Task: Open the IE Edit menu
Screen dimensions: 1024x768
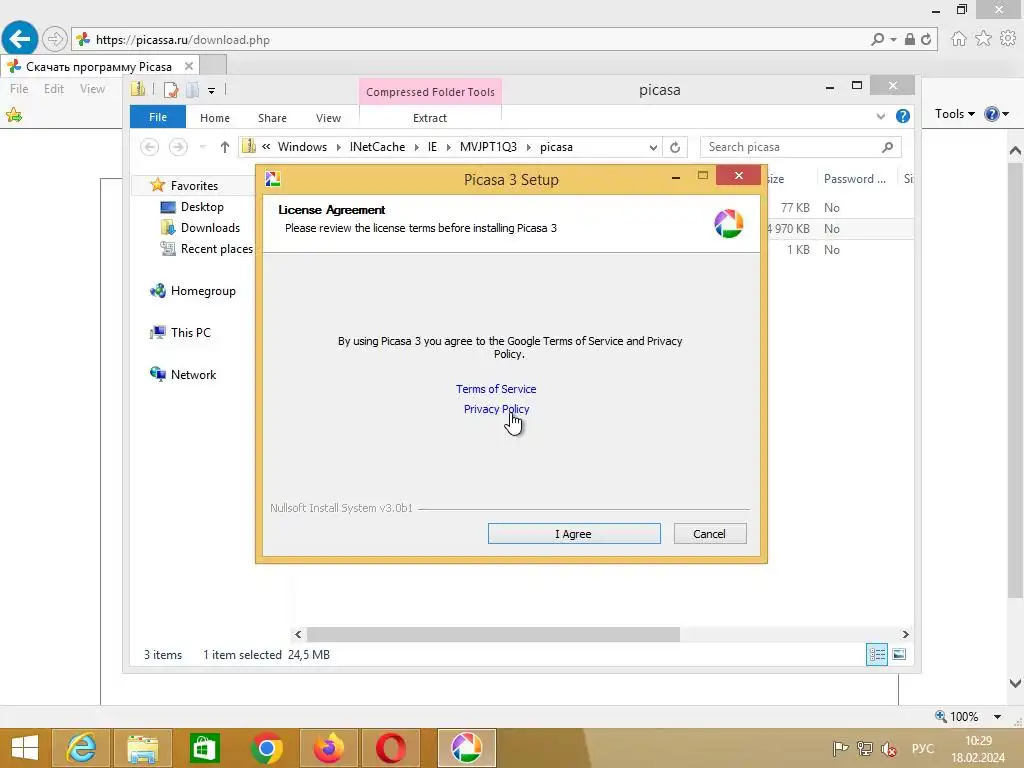Action: tap(54, 89)
